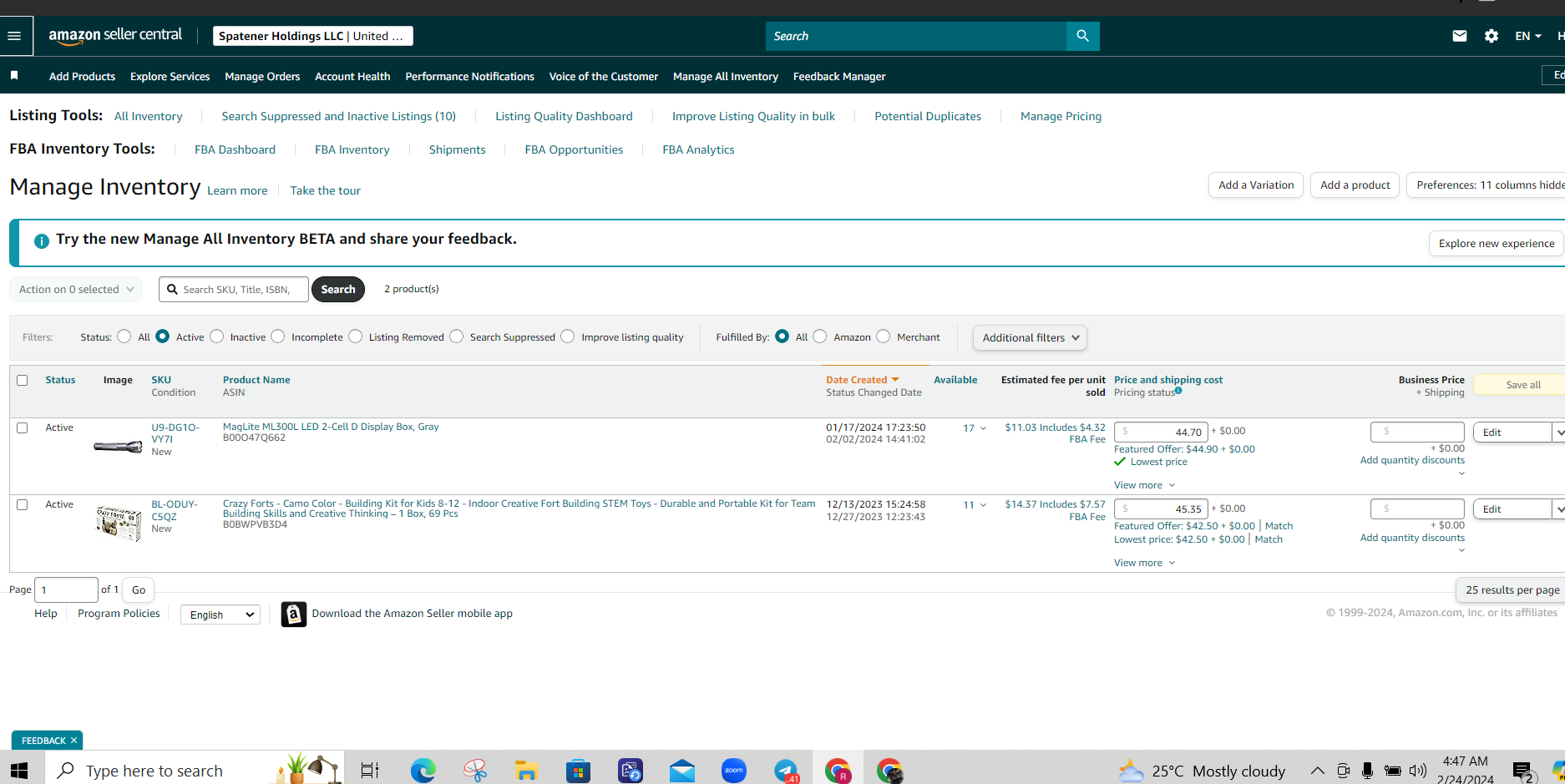1565x784 pixels.
Task: Select the All status radio filter
Action: [x=124, y=336]
